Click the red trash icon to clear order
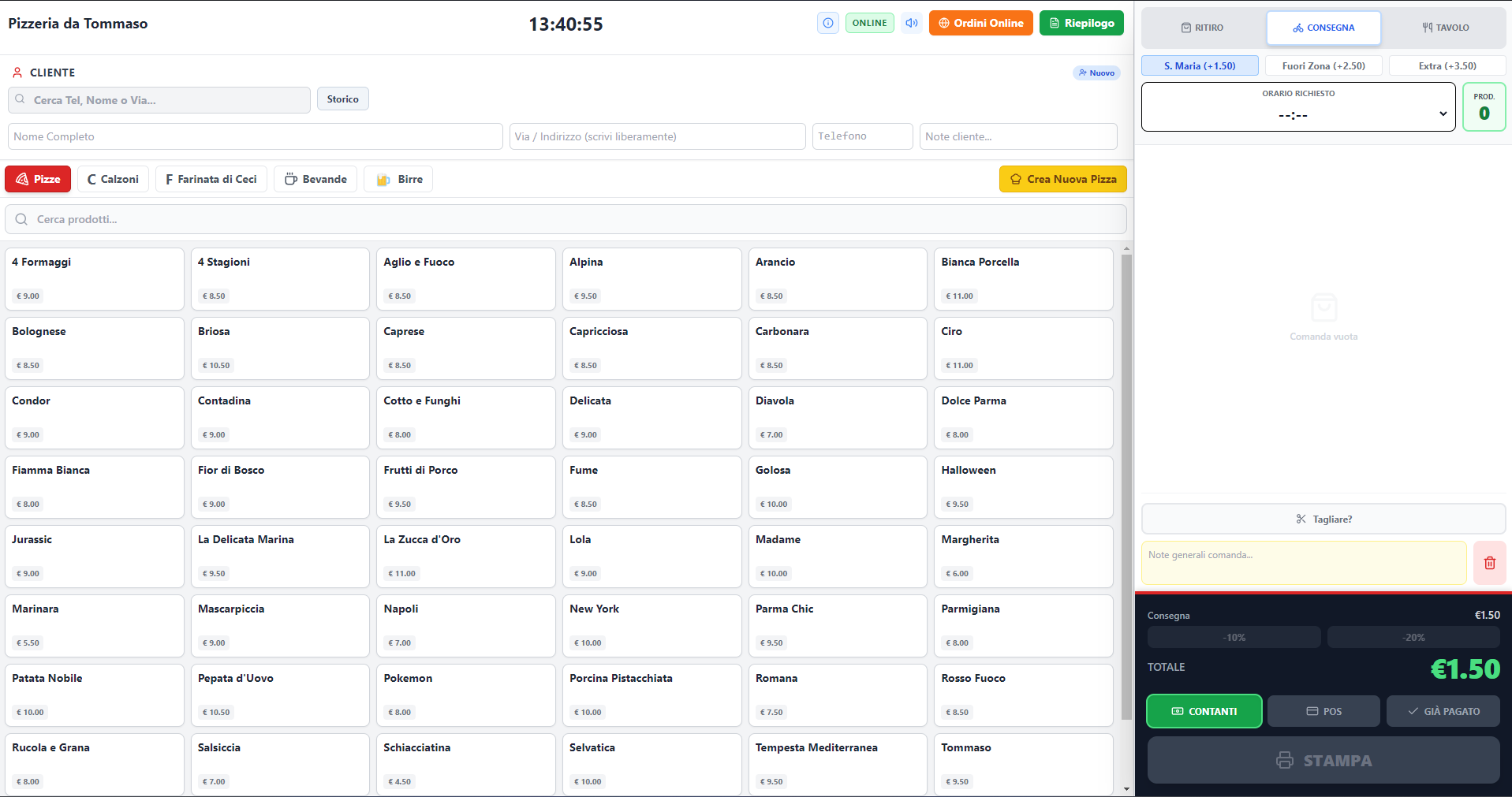This screenshot has height=797, width=1512. point(1489,563)
